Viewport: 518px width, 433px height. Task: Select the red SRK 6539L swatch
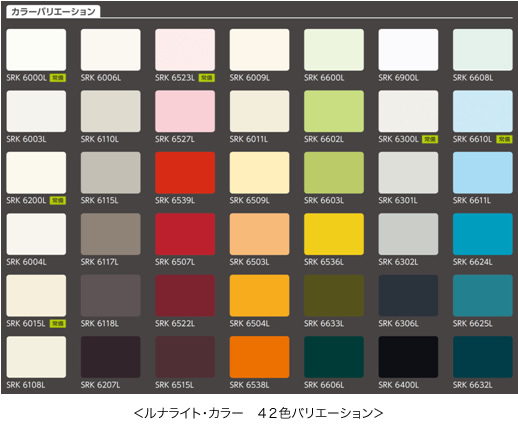185,173
